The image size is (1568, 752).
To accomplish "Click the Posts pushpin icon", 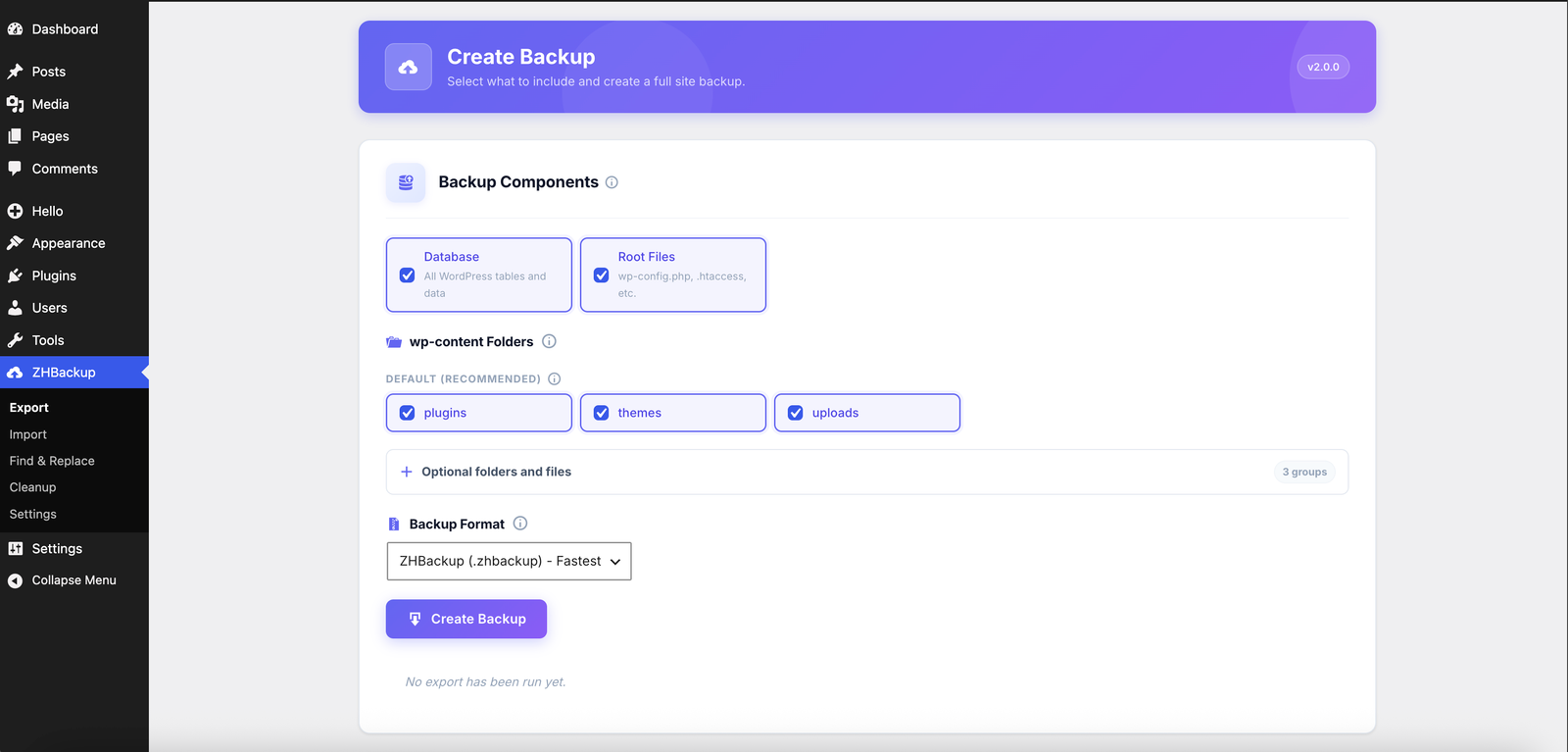I will click(x=15, y=72).
